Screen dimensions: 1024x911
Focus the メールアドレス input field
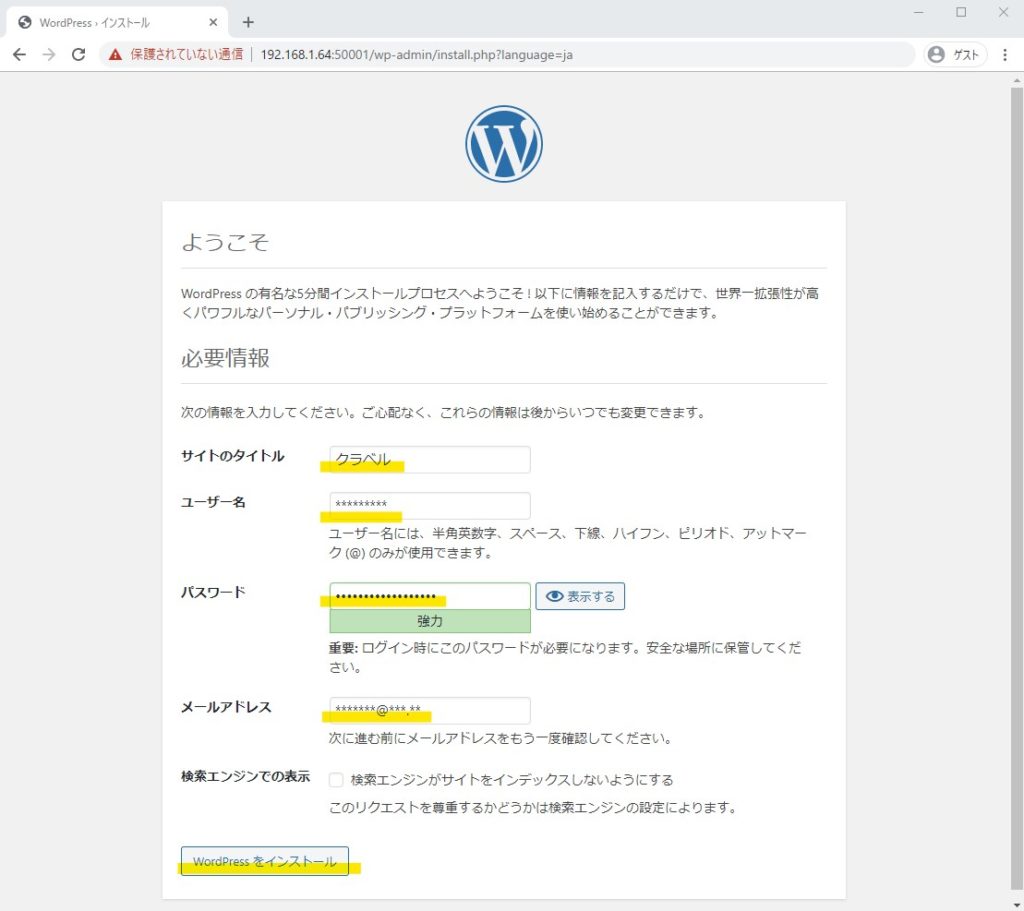(x=430, y=710)
